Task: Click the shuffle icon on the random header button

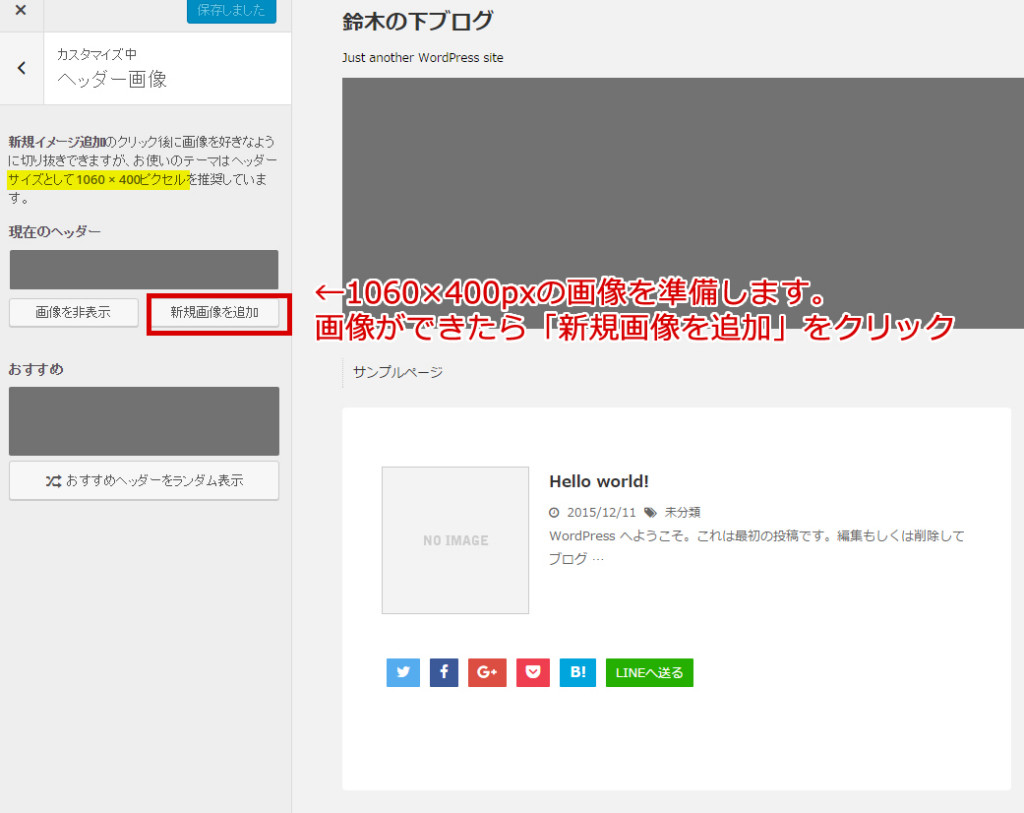Action: point(53,481)
